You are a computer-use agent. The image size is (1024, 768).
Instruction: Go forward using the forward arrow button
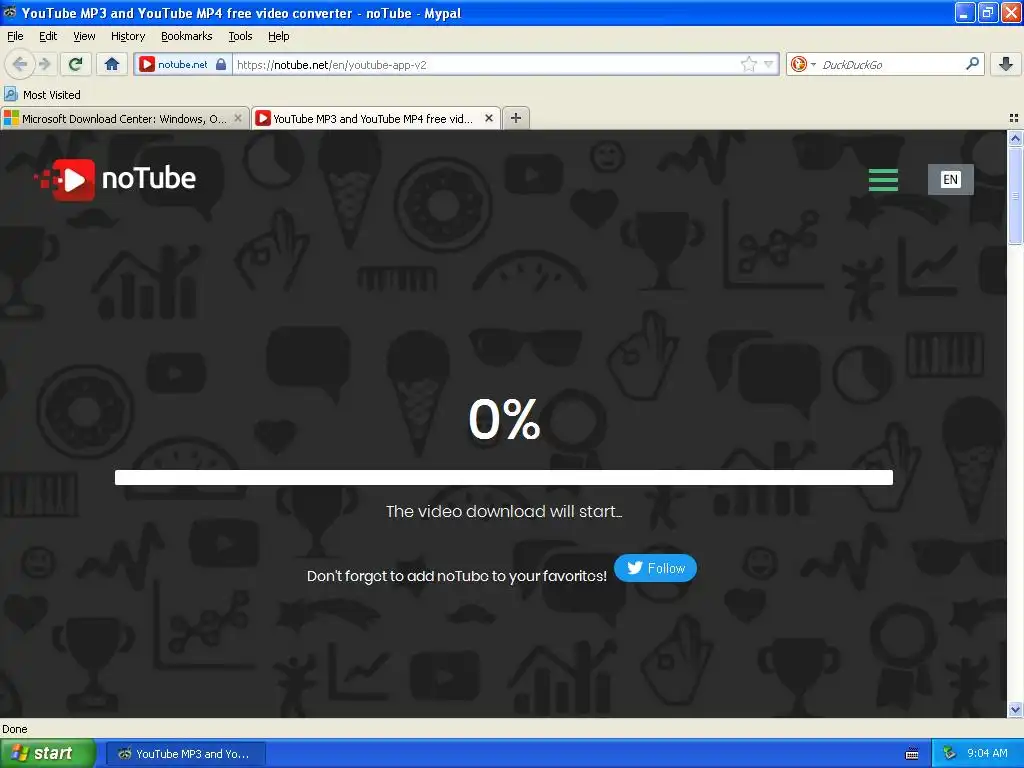tap(44, 64)
